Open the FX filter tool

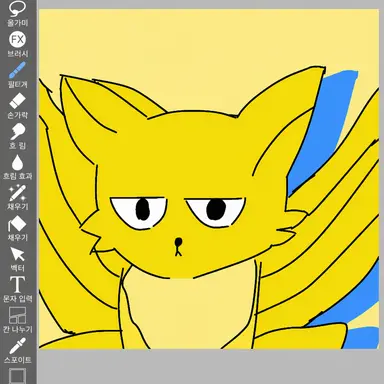[17, 40]
